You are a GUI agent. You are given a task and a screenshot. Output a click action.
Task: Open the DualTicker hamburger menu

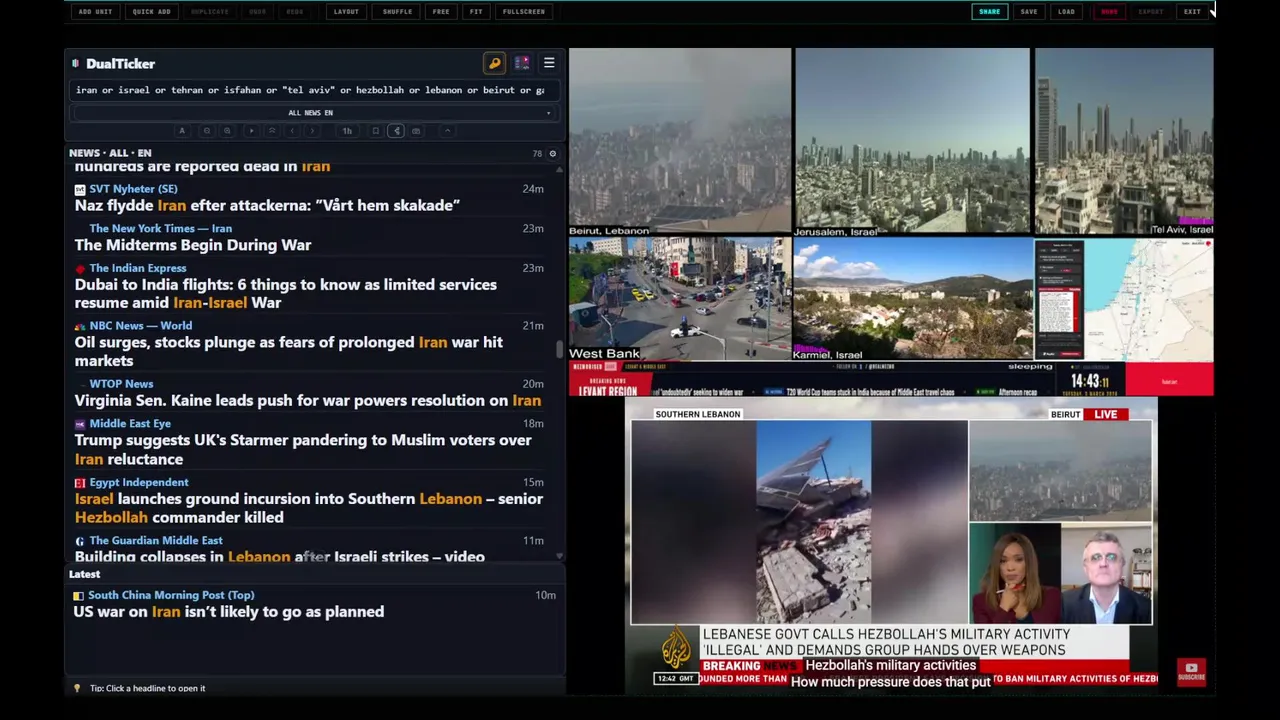point(549,63)
